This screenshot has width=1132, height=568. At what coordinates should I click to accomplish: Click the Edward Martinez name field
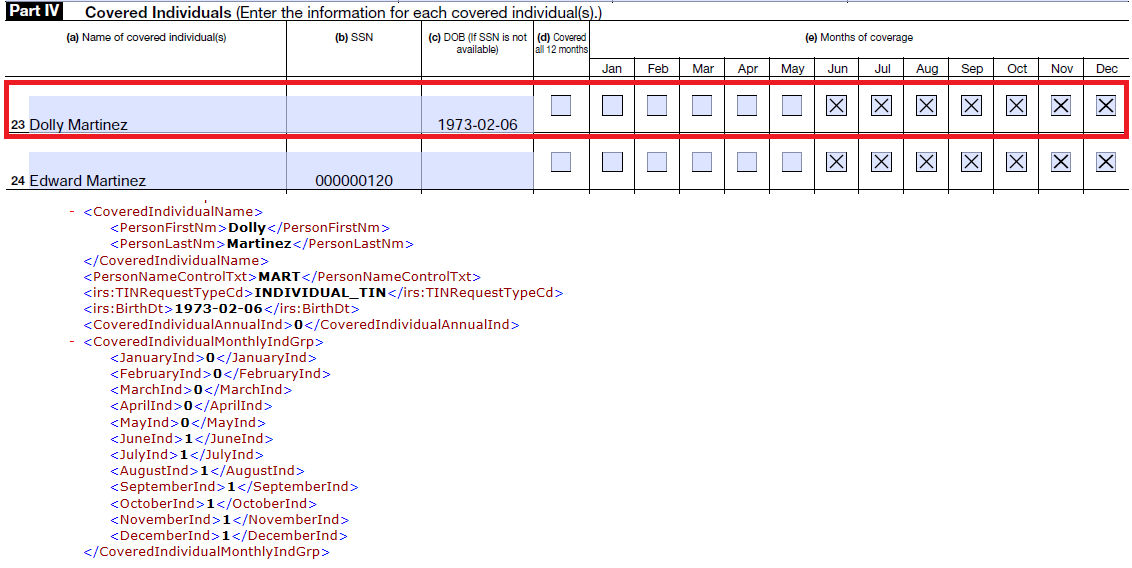click(156, 171)
